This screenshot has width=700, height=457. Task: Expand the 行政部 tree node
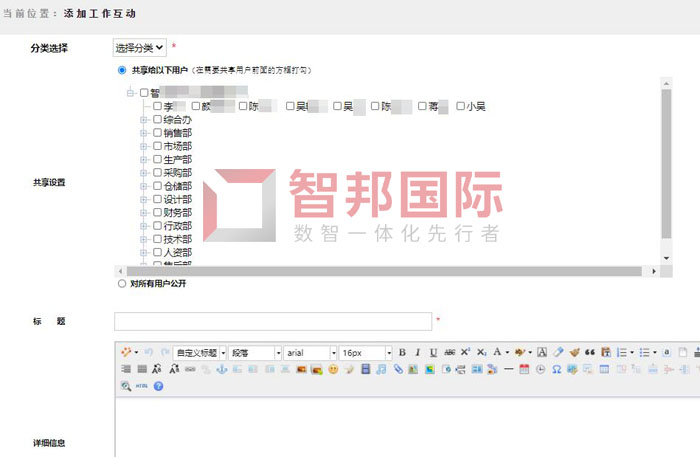[x=144, y=226]
